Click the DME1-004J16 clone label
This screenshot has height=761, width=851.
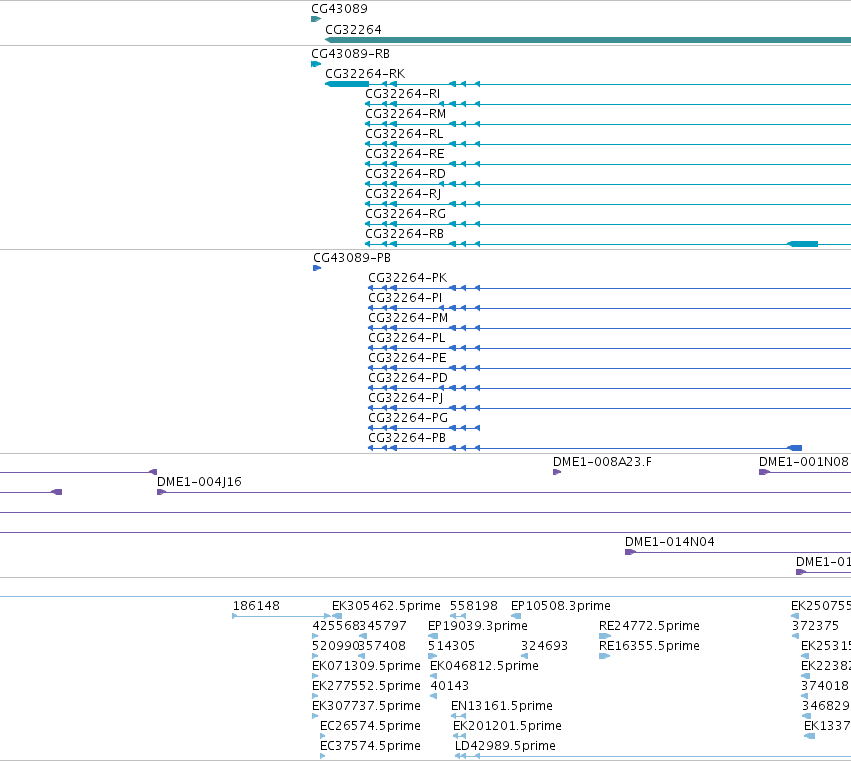(199, 482)
